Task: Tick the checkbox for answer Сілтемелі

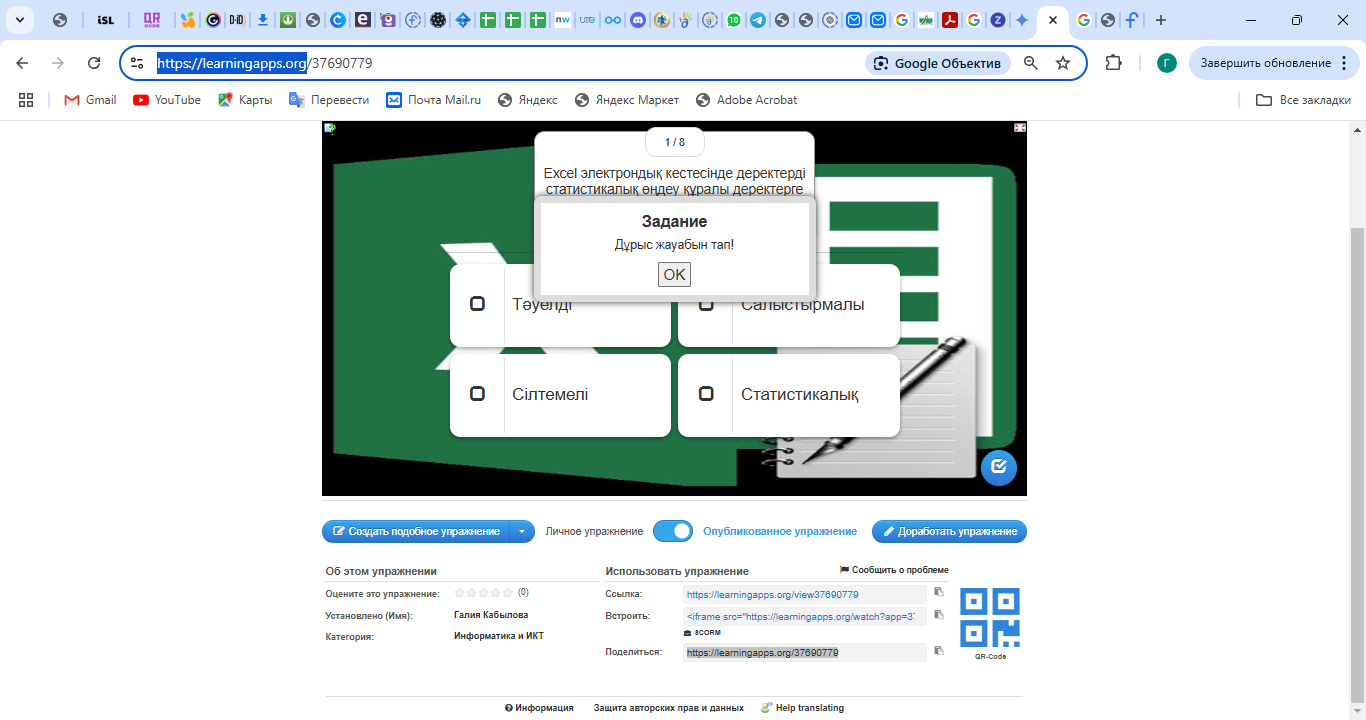Action: click(478, 394)
